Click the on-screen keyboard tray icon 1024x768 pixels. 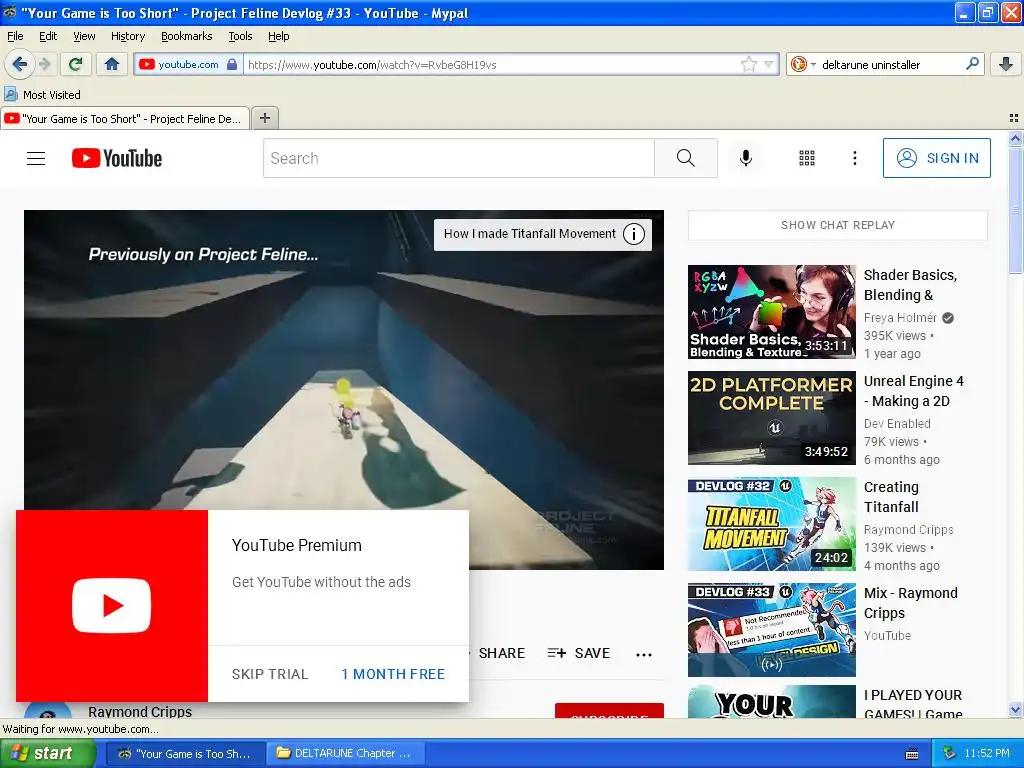(912, 754)
